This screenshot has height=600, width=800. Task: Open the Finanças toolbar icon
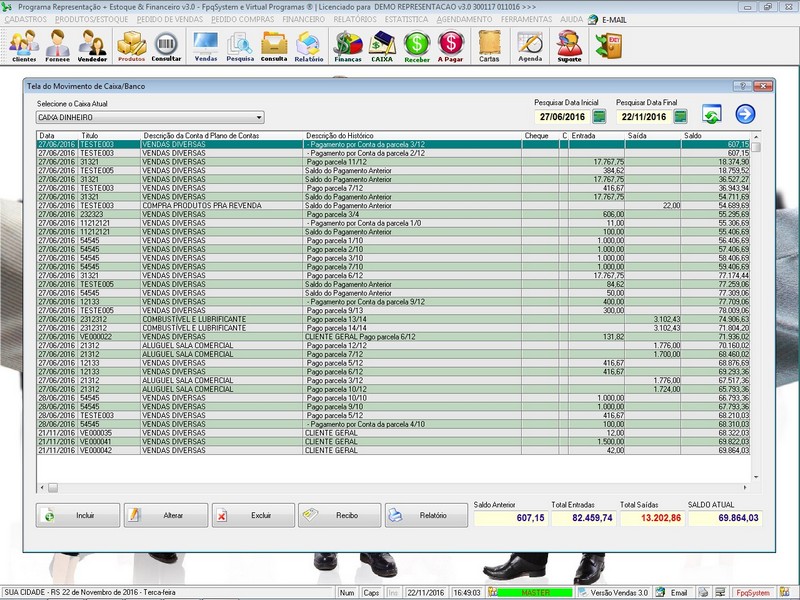(x=347, y=45)
